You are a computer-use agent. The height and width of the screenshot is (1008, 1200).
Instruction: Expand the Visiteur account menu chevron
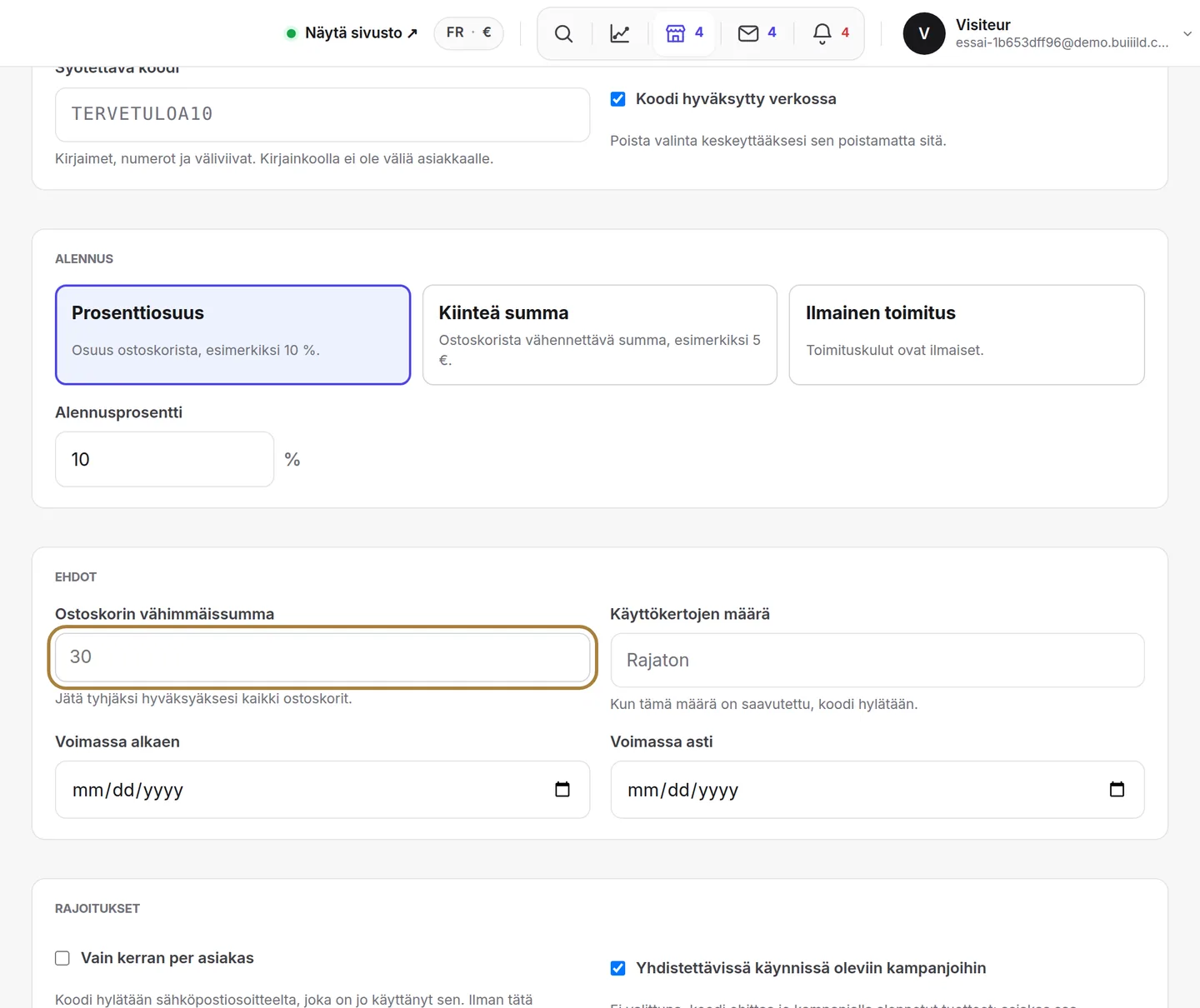[1187, 33]
